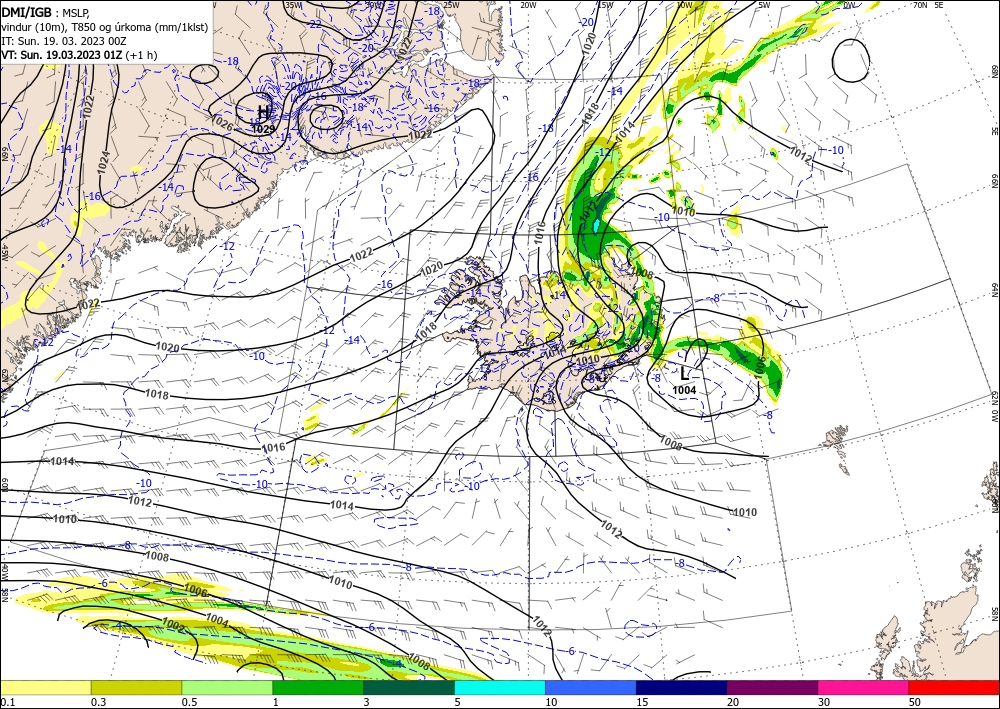Pick the dark green 3 mm legend swatch
The height and width of the screenshot is (709, 1000).
pyautogui.click(x=409, y=687)
